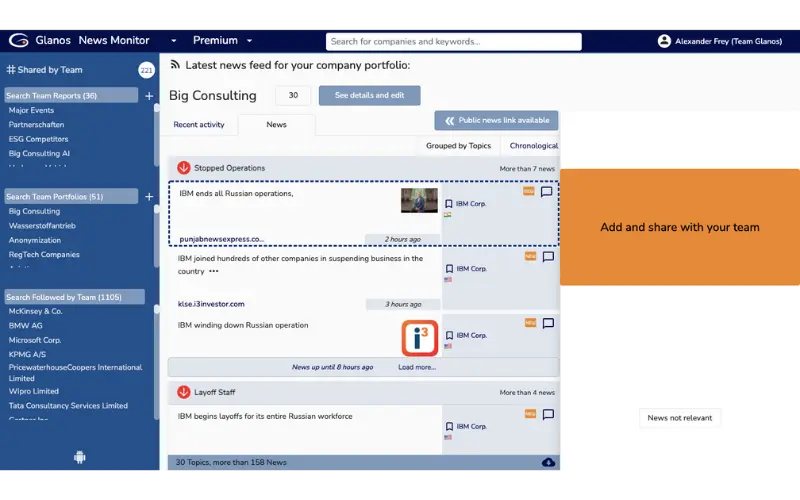Screen dimensions: 800x500
Task: Click the RSS feed icon
Action: [175, 65]
